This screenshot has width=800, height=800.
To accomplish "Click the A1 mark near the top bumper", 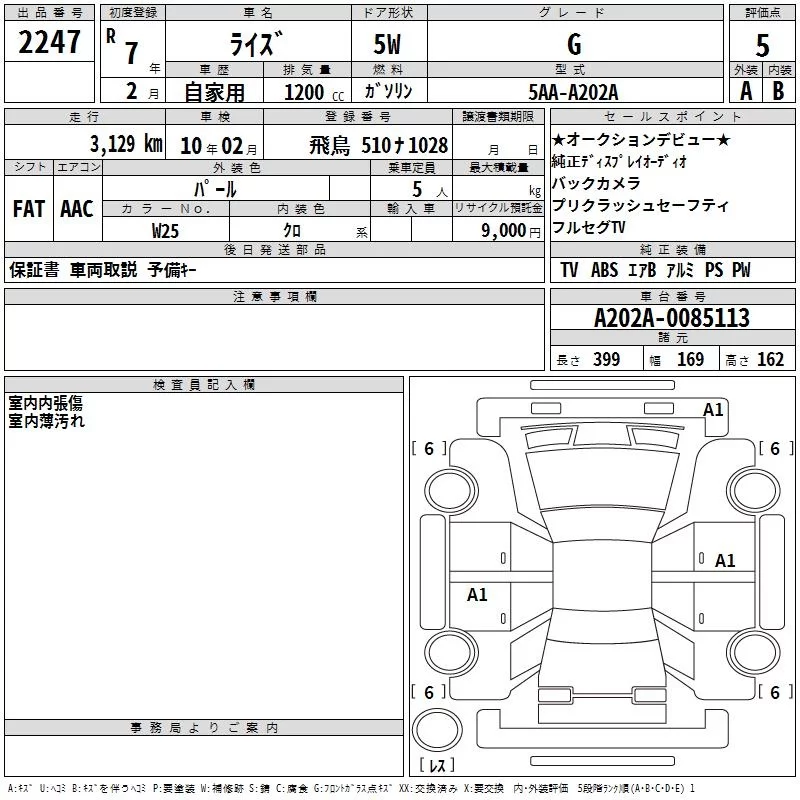I will click(713, 410).
